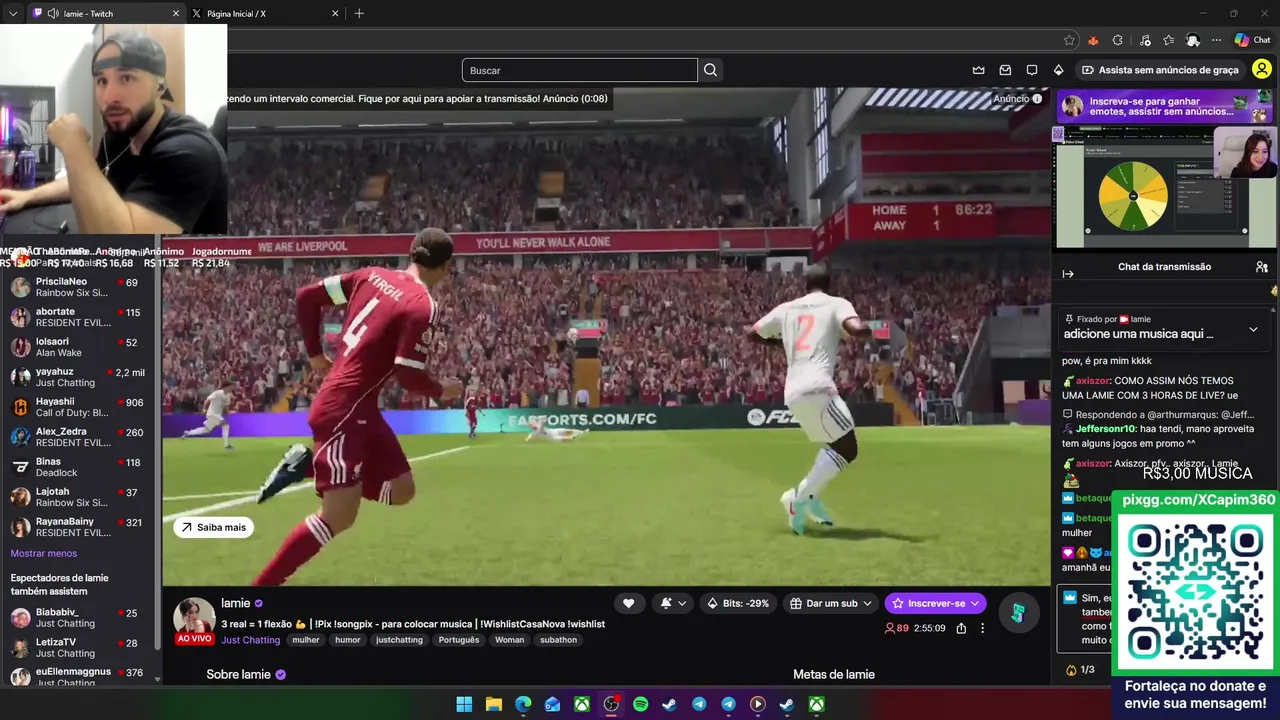Open a new browser tab
This screenshot has height=720, width=1280.
click(359, 13)
